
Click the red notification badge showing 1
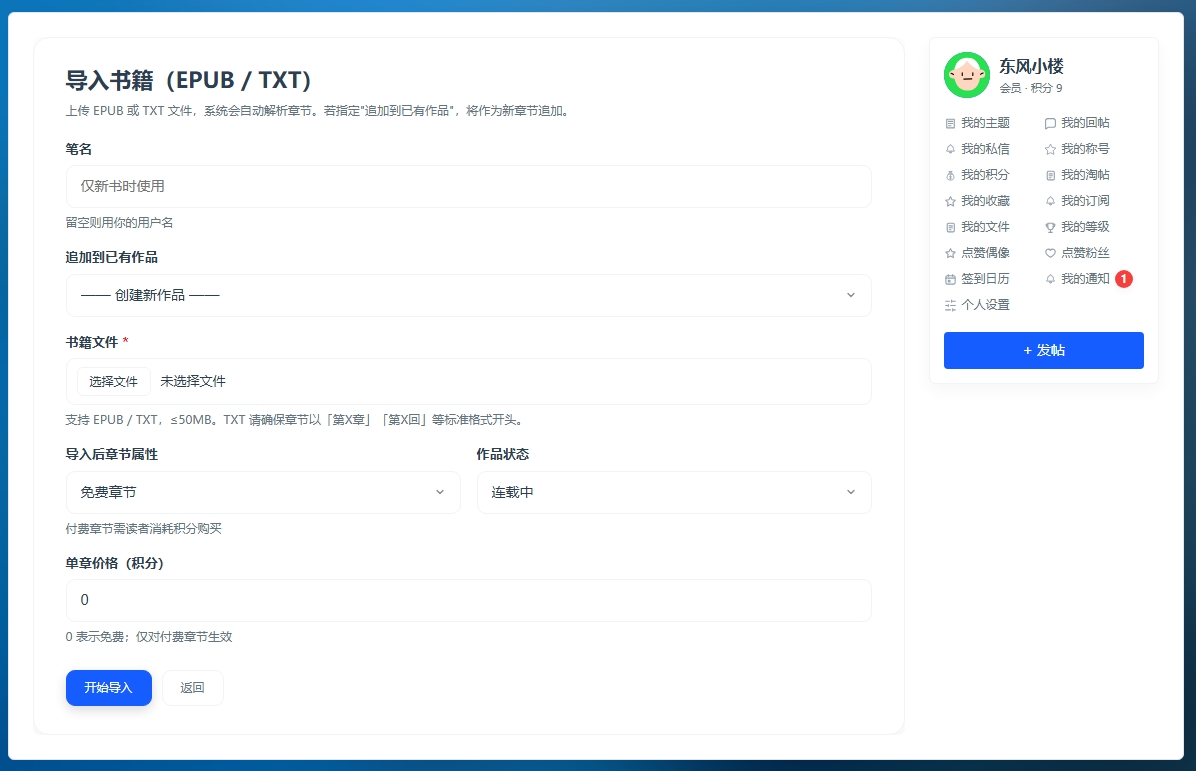pos(1124,279)
